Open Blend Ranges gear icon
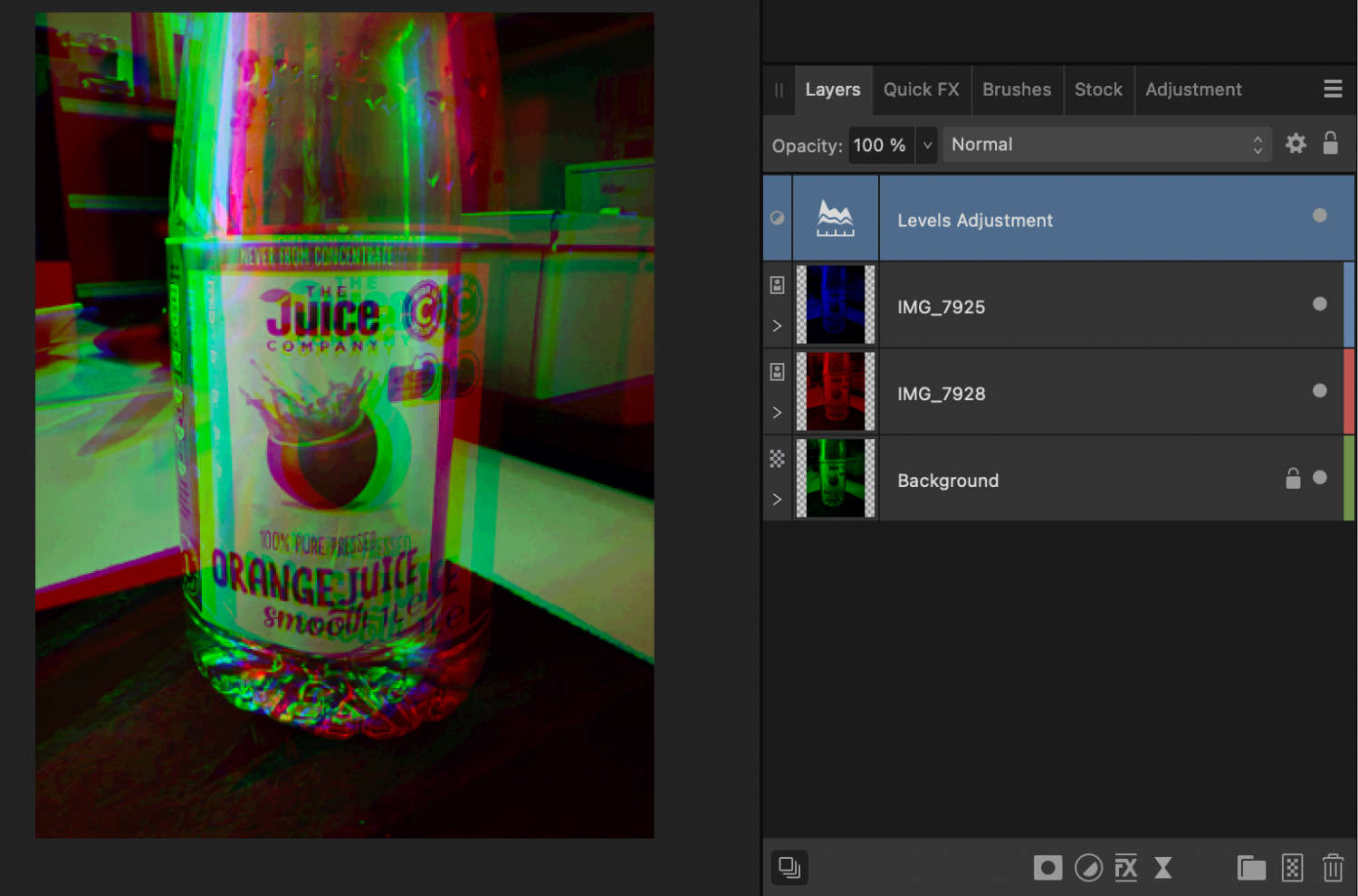 [1296, 144]
